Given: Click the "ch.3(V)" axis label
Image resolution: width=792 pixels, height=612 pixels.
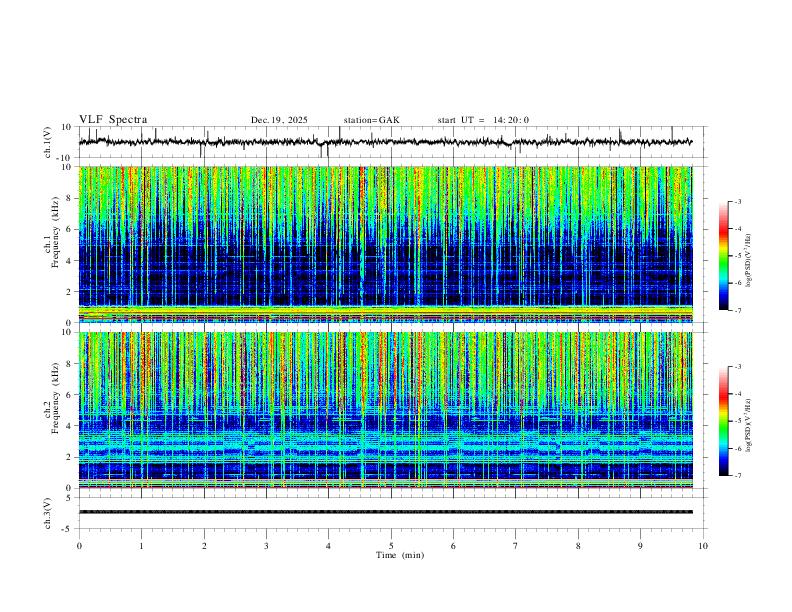Looking at the screenshot, I should coord(48,513).
